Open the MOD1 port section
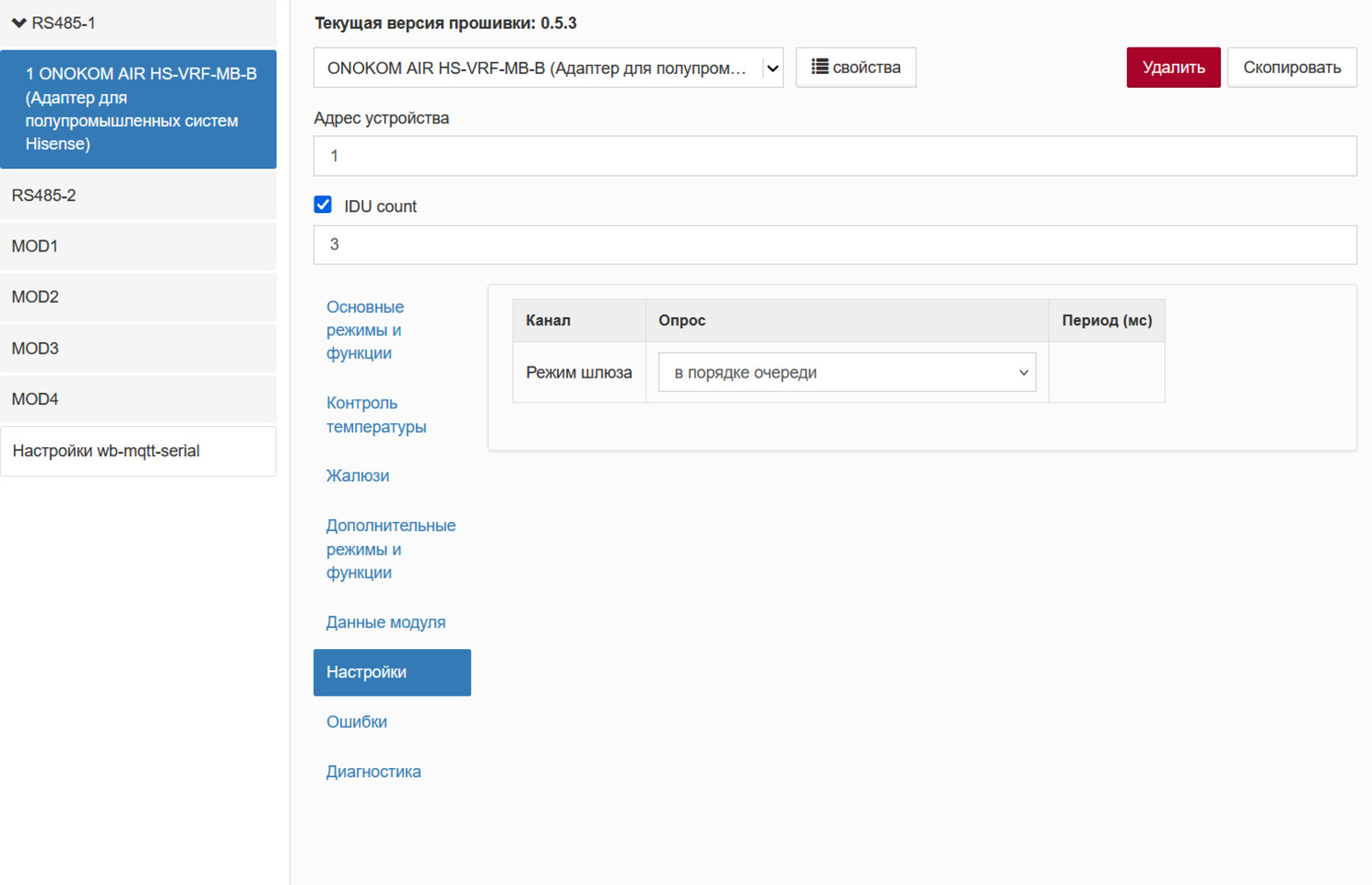Image resolution: width=1372 pixels, height=885 pixels. (x=137, y=246)
